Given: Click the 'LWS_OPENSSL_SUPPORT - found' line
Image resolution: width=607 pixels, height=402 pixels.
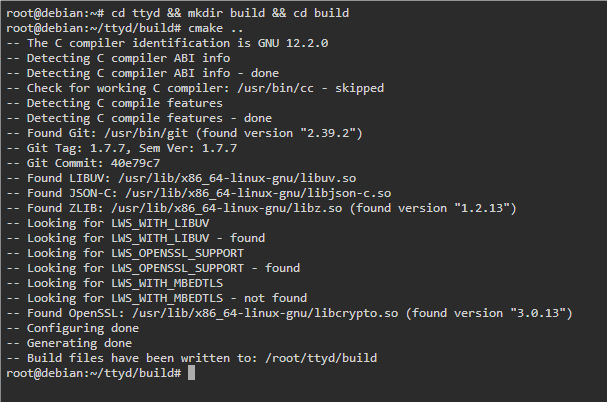Looking at the screenshot, I should click(153, 268).
